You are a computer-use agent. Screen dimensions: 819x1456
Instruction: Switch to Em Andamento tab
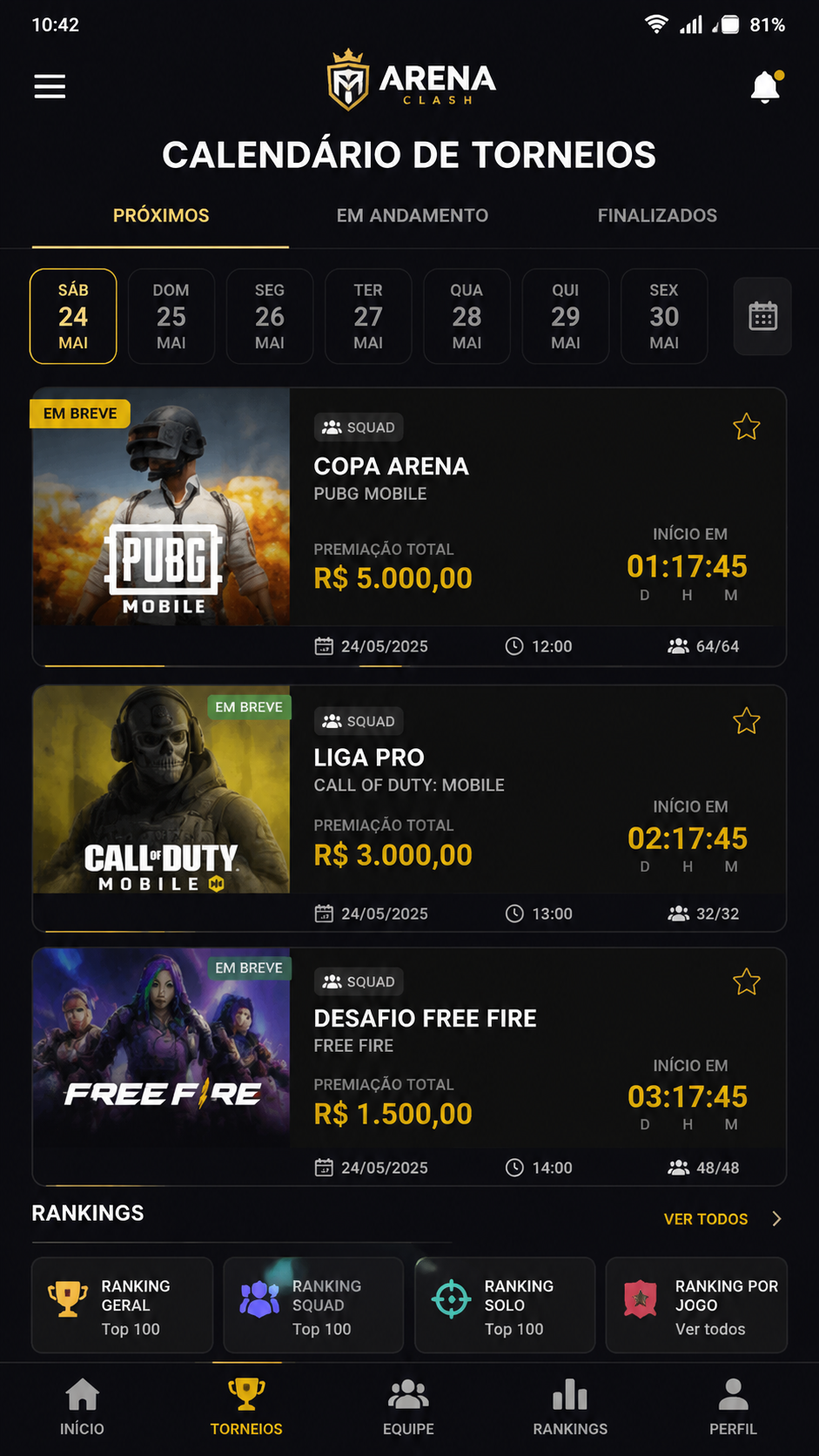point(413,215)
